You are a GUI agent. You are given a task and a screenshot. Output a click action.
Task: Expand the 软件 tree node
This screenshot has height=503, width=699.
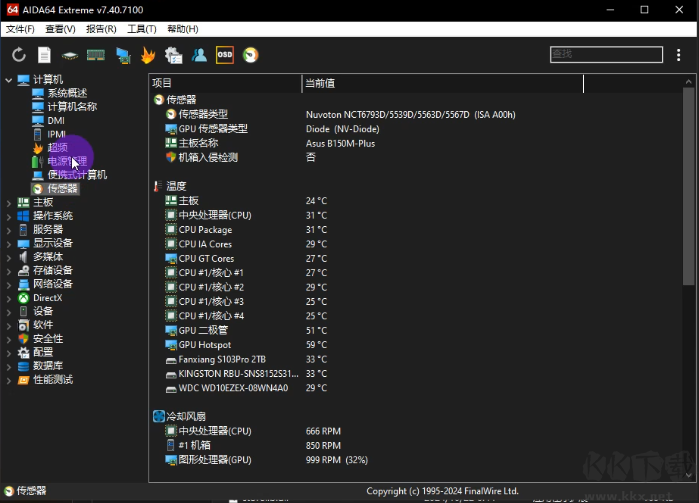coord(8,326)
